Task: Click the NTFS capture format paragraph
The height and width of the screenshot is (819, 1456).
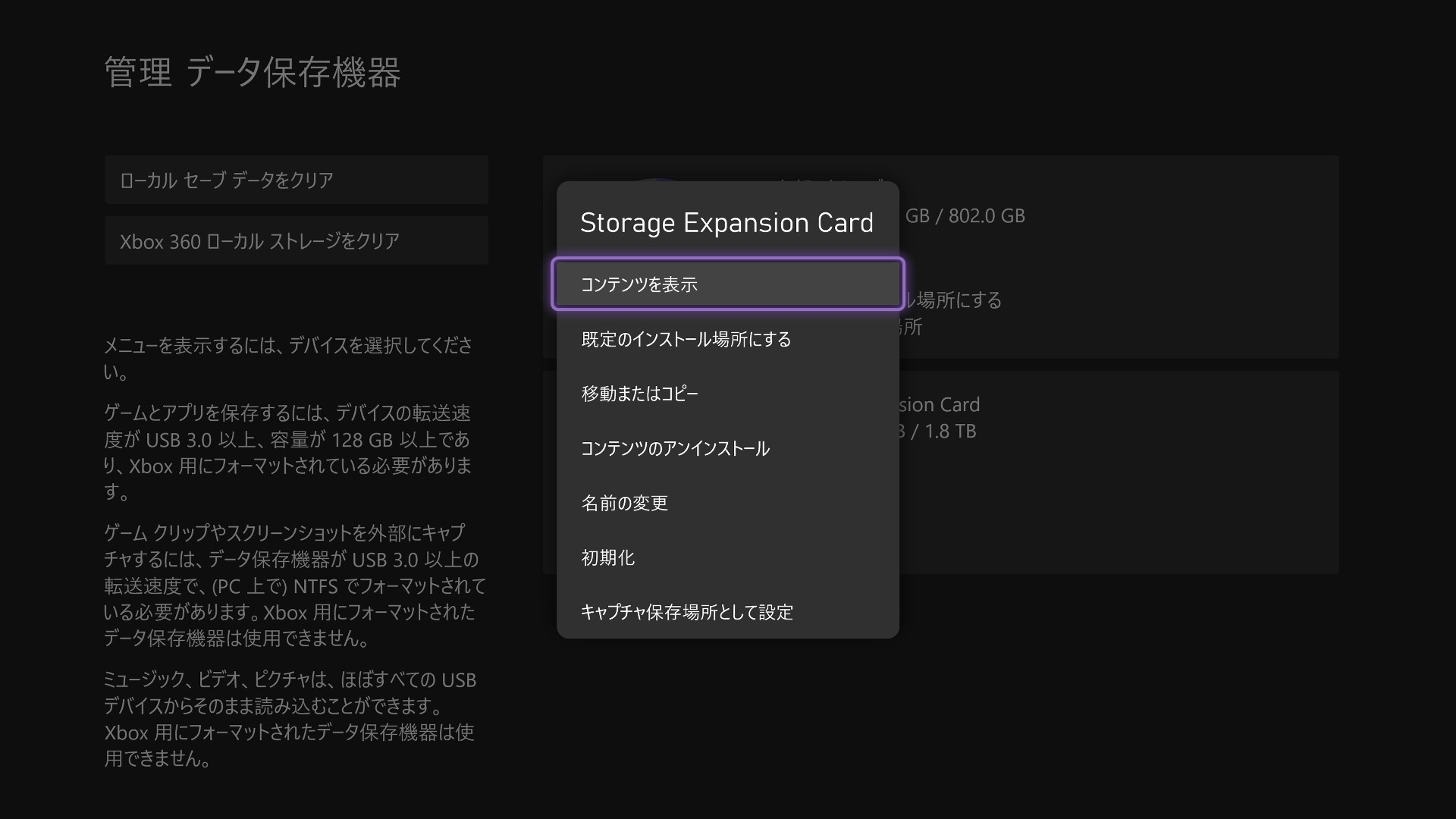Action: (294, 585)
